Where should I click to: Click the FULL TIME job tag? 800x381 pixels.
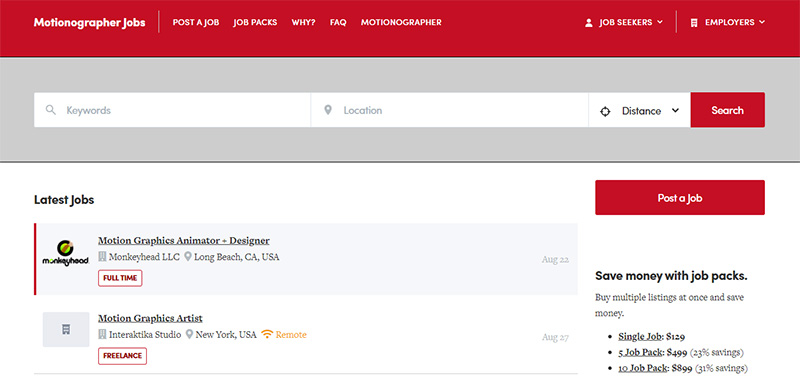(x=120, y=278)
